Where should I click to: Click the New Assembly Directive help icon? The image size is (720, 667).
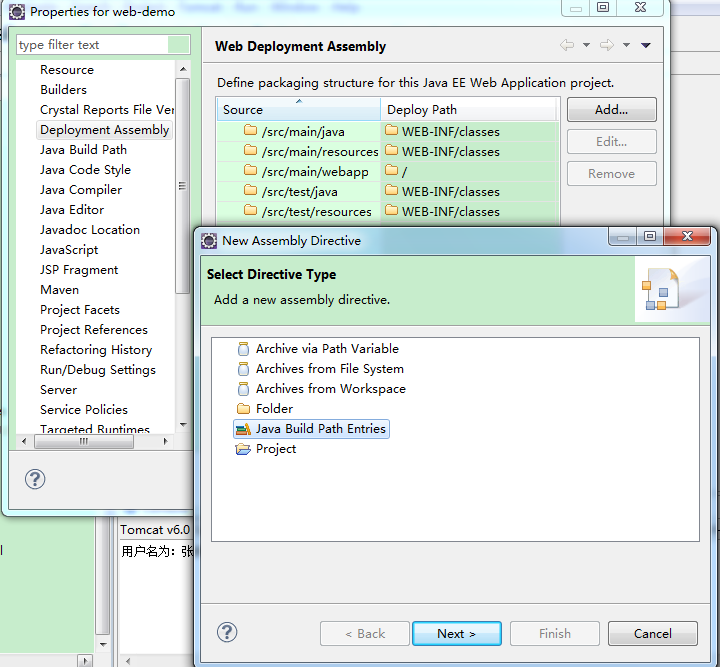pyautogui.click(x=227, y=633)
